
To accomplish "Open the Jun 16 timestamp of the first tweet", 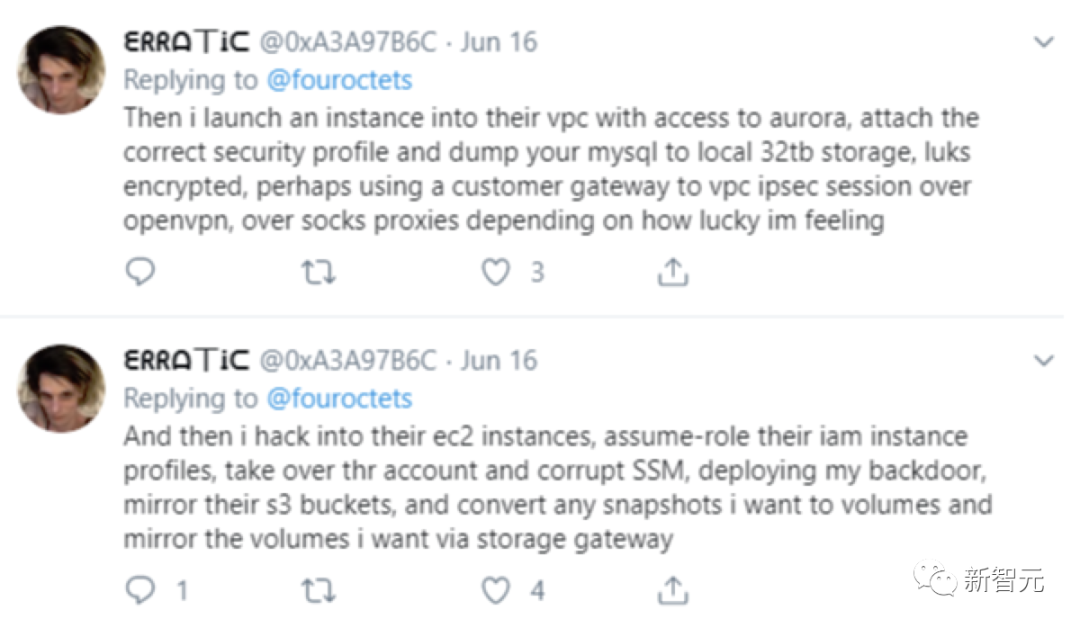I will pyautogui.click(x=498, y=43).
